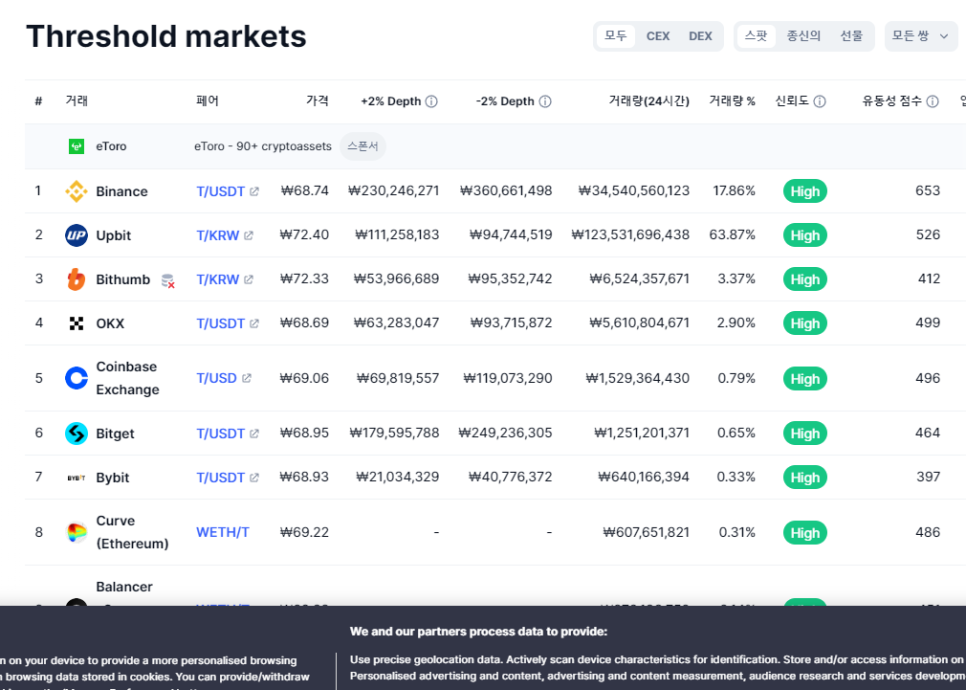This screenshot has height=690, width=966.
Task: Open the OKX T/USDT pair link
Action: [221, 323]
